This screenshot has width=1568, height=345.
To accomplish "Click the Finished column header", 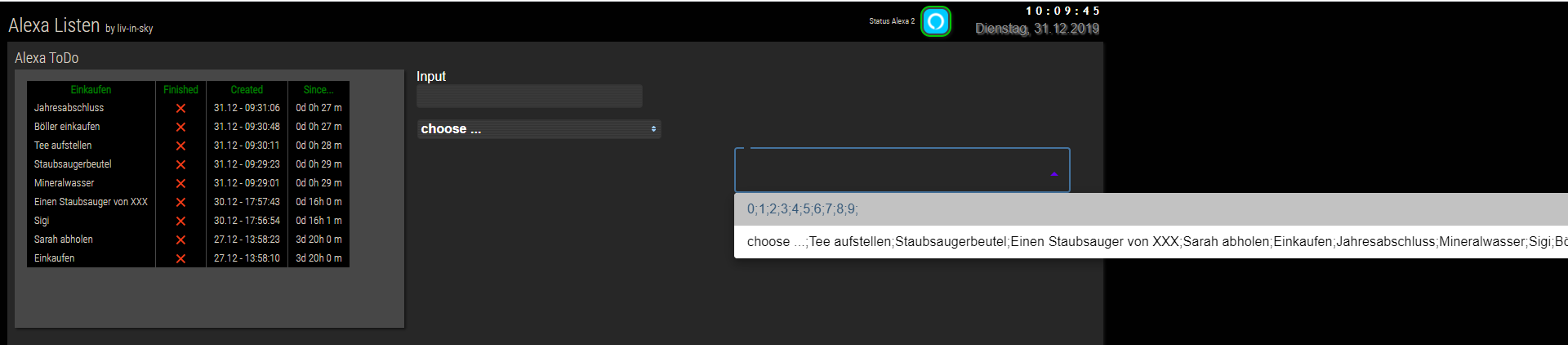I will 180,90.
